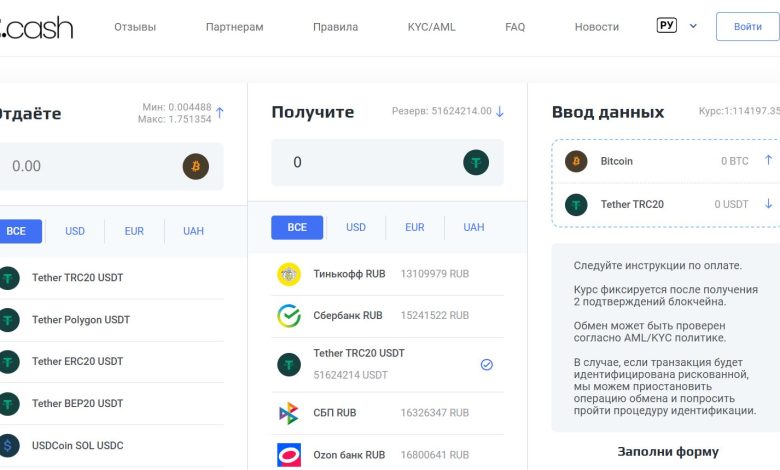Select the EUR currency tab under Получите

(415, 228)
